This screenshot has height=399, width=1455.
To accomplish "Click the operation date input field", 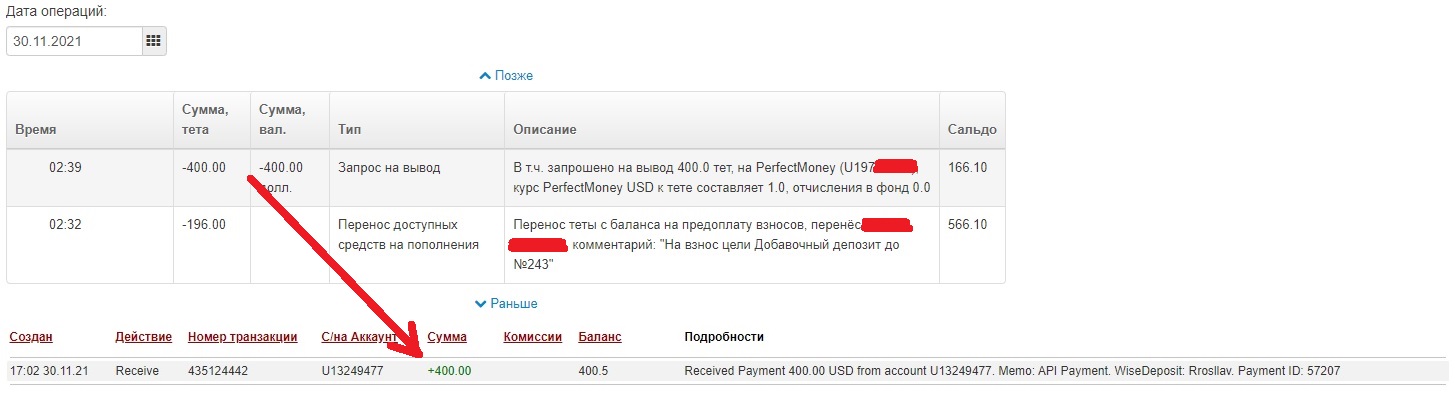I will [74, 41].
